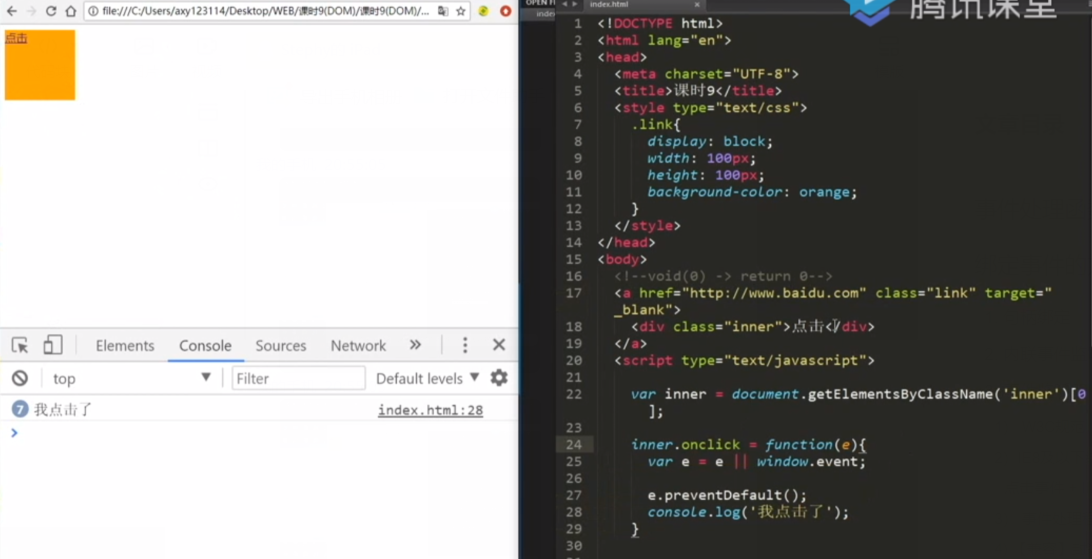The width and height of the screenshot is (1092, 559).
Task: Open the Default levels dropdown
Action: (x=428, y=378)
